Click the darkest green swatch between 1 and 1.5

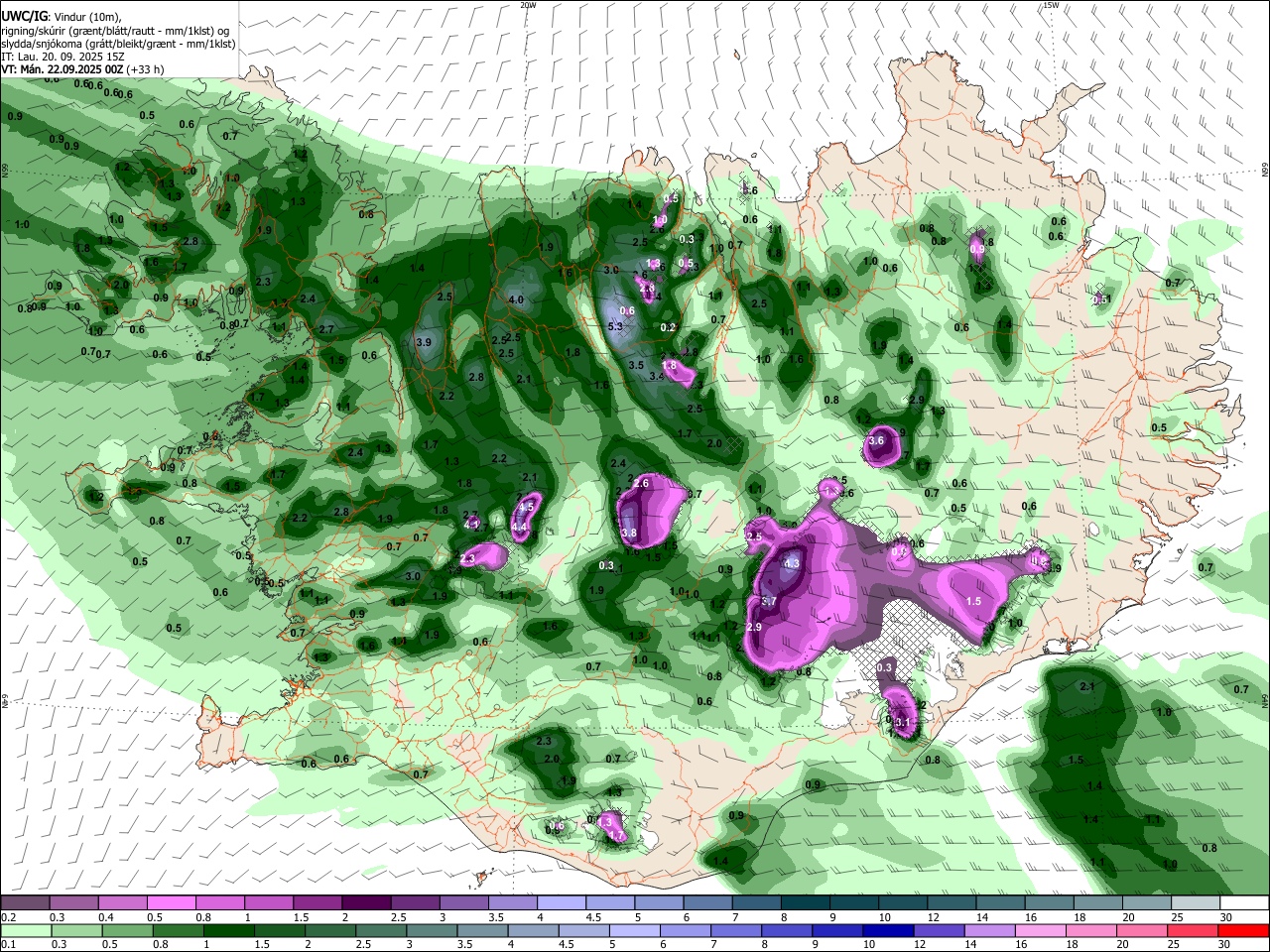coord(229,930)
